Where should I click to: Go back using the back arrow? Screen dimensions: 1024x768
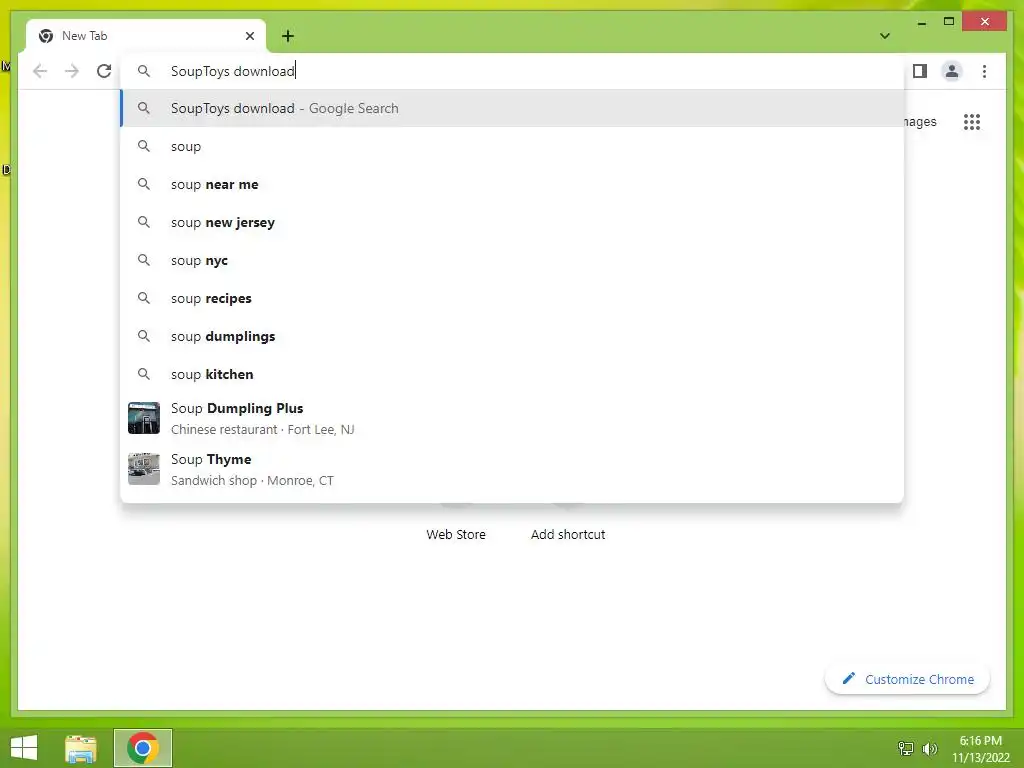point(40,71)
